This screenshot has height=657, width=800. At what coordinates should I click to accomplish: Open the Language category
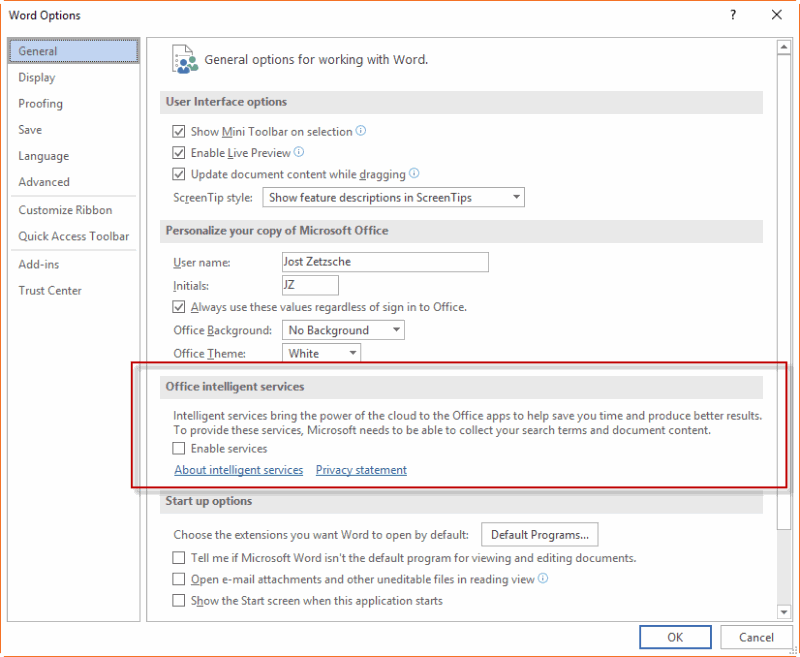click(x=43, y=156)
